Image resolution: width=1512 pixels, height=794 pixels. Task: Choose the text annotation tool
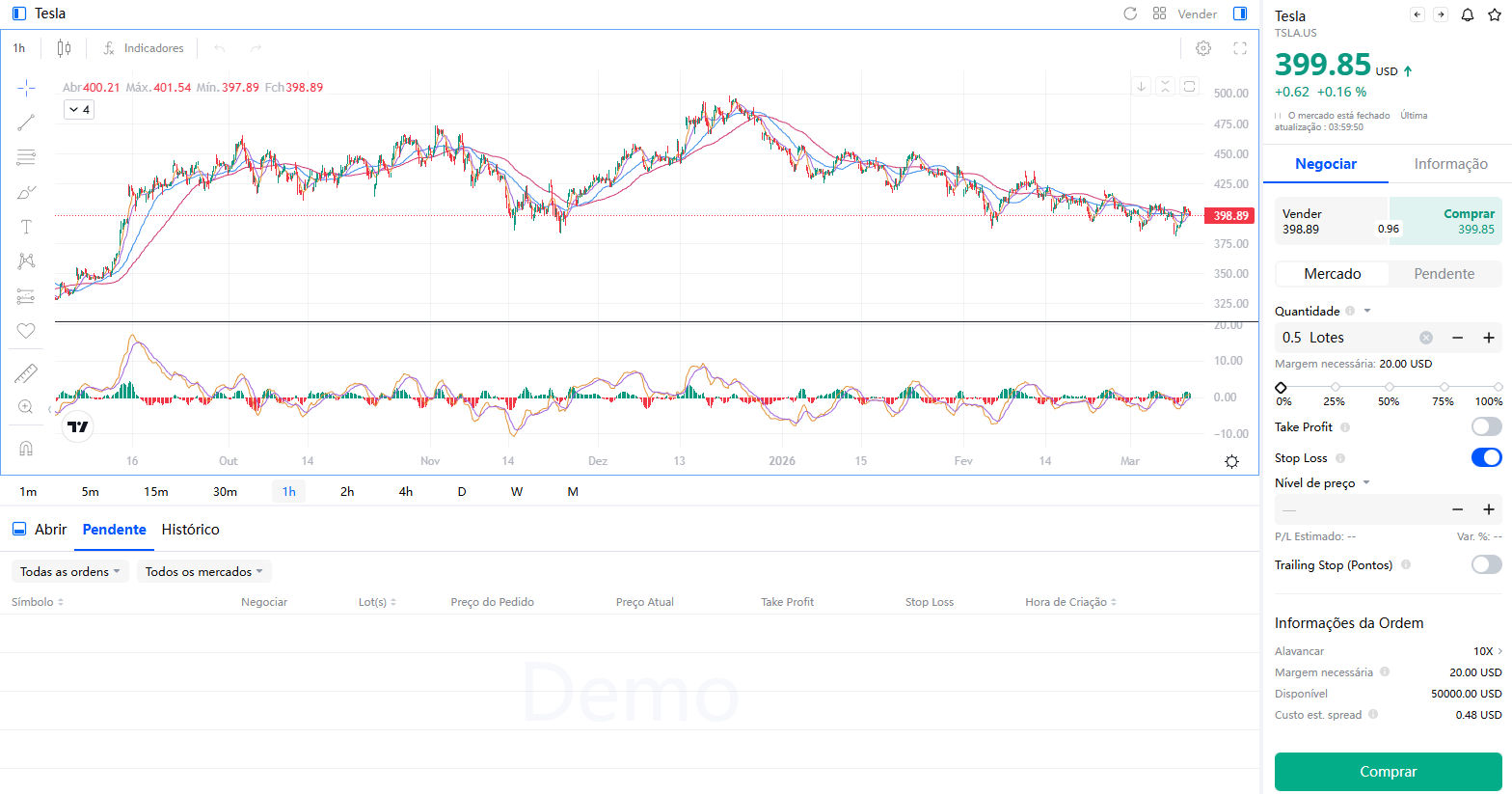(26, 227)
